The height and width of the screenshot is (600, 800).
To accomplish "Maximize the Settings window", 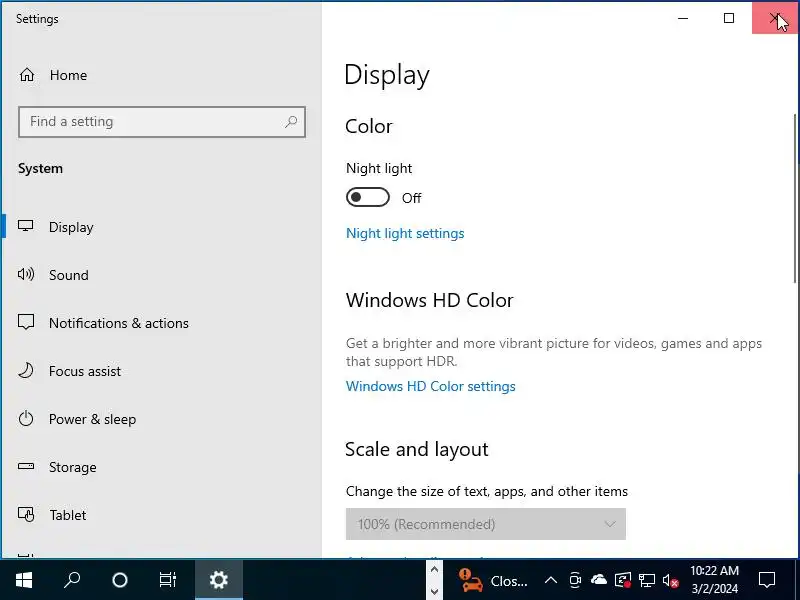I will [729, 18].
